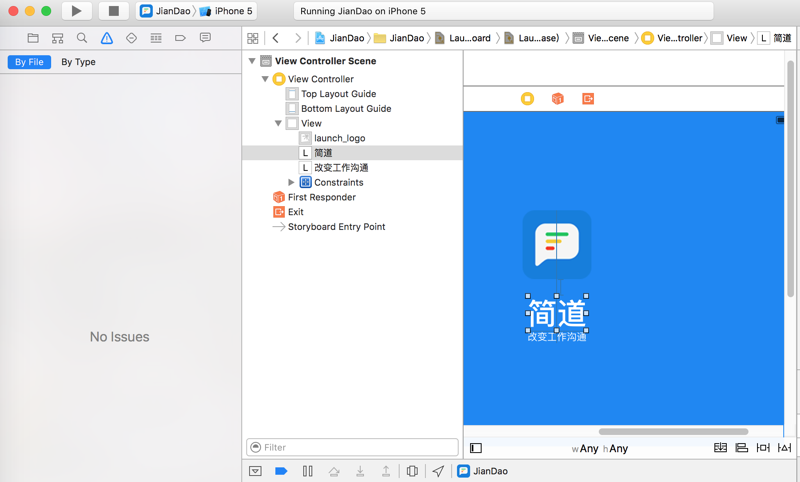
Task: Click Vie...cene breadcrumb in jump bar
Action: (x=601, y=38)
